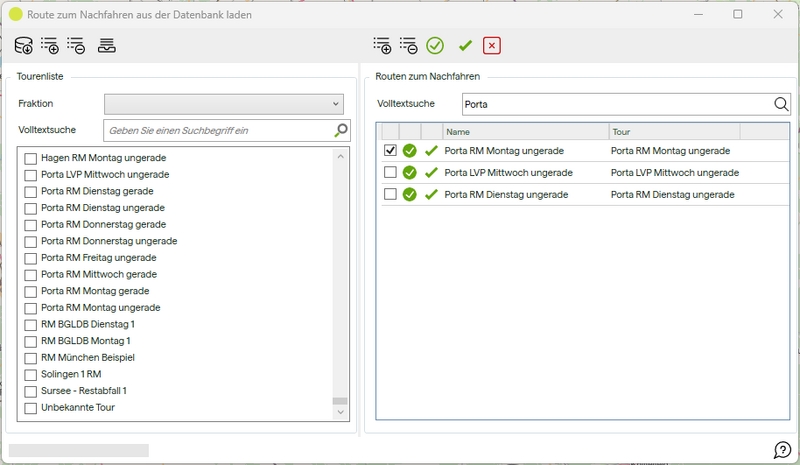Select Porta RM Dienstag ungerade in tour list
The height and width of the screenshot is (465, 800).
pyautogui.click(x=103, y=208)
